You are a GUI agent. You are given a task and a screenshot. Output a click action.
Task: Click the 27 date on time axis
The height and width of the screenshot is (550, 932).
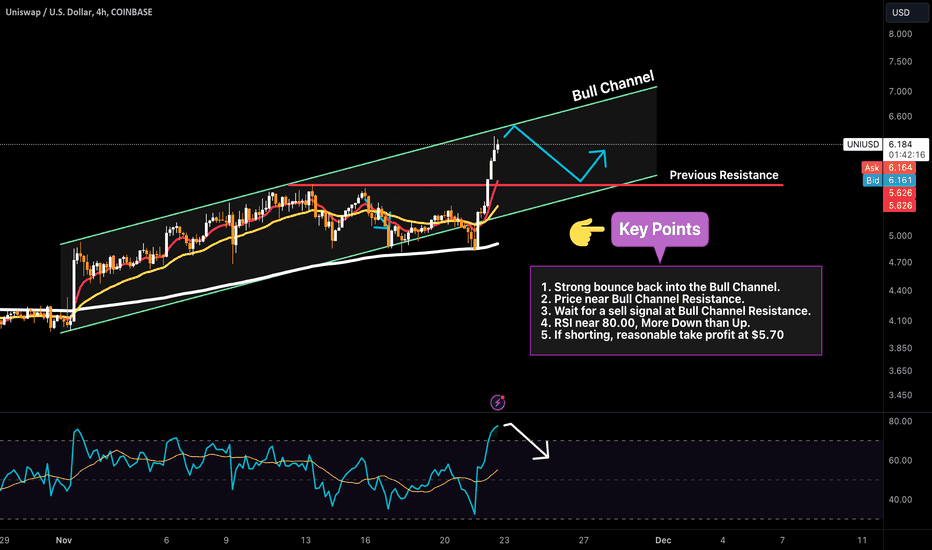click(x=584, y=540)
